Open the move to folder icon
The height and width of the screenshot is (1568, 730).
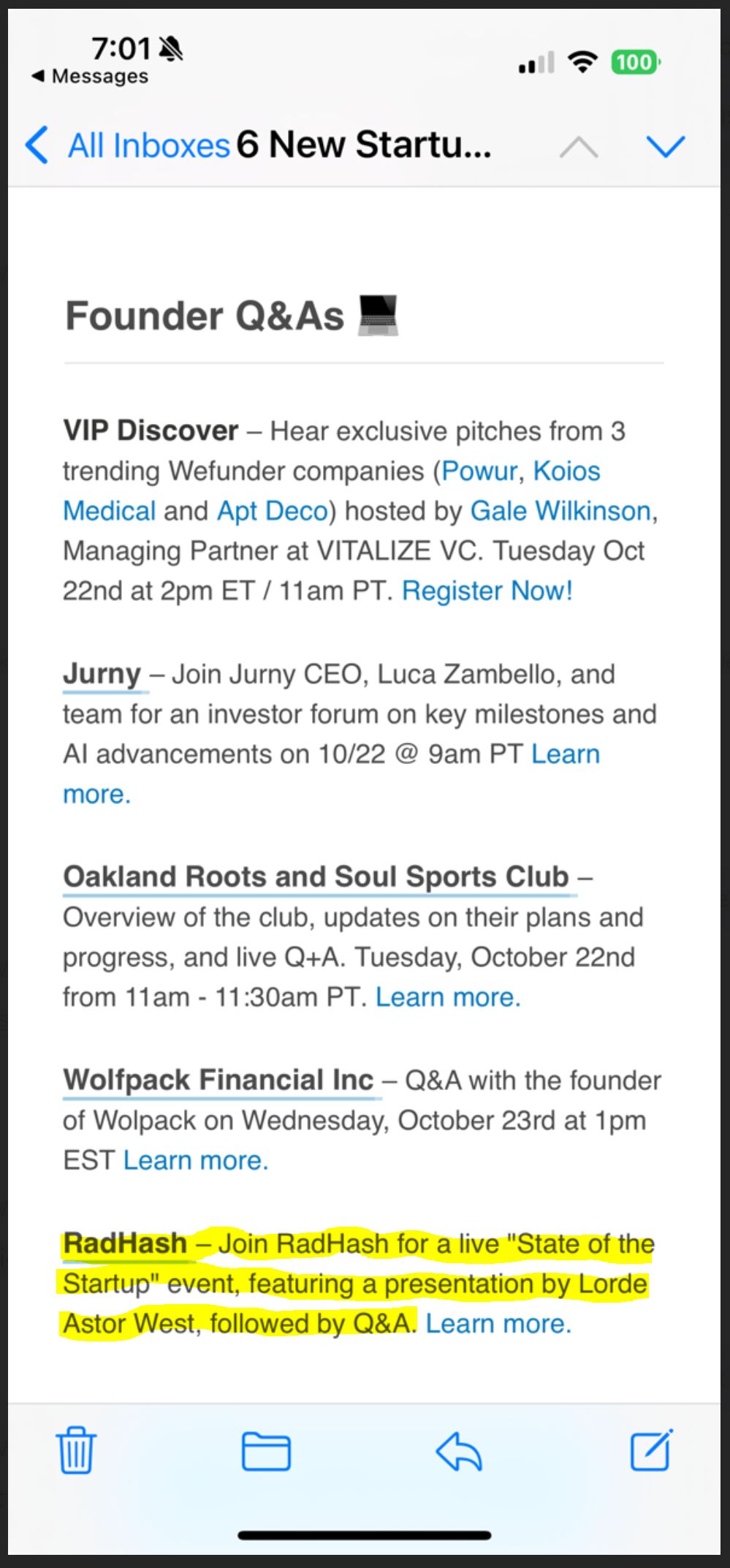coord(266,1451)
